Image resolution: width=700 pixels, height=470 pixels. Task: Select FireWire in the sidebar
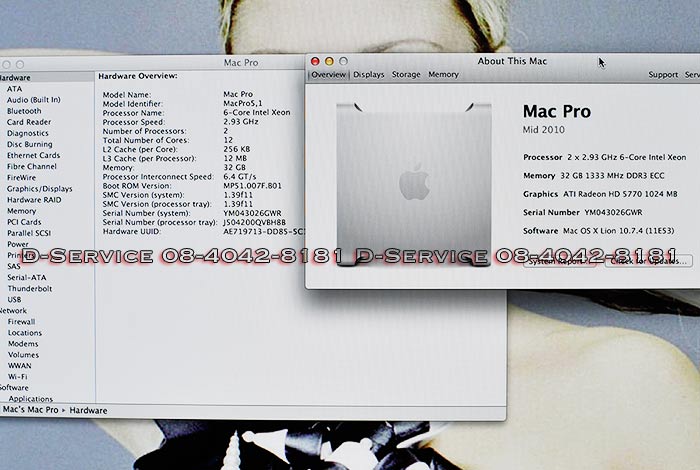click(21, 178)
